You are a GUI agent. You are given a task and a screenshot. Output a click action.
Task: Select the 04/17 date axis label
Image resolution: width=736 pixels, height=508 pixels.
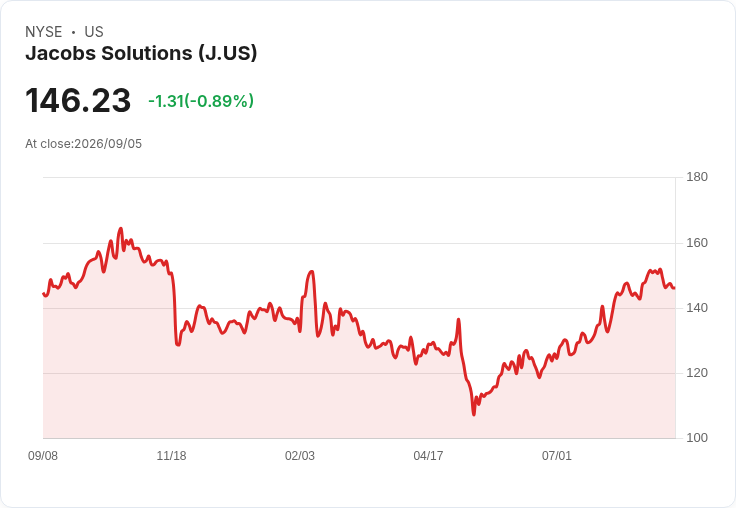[428, 455]
